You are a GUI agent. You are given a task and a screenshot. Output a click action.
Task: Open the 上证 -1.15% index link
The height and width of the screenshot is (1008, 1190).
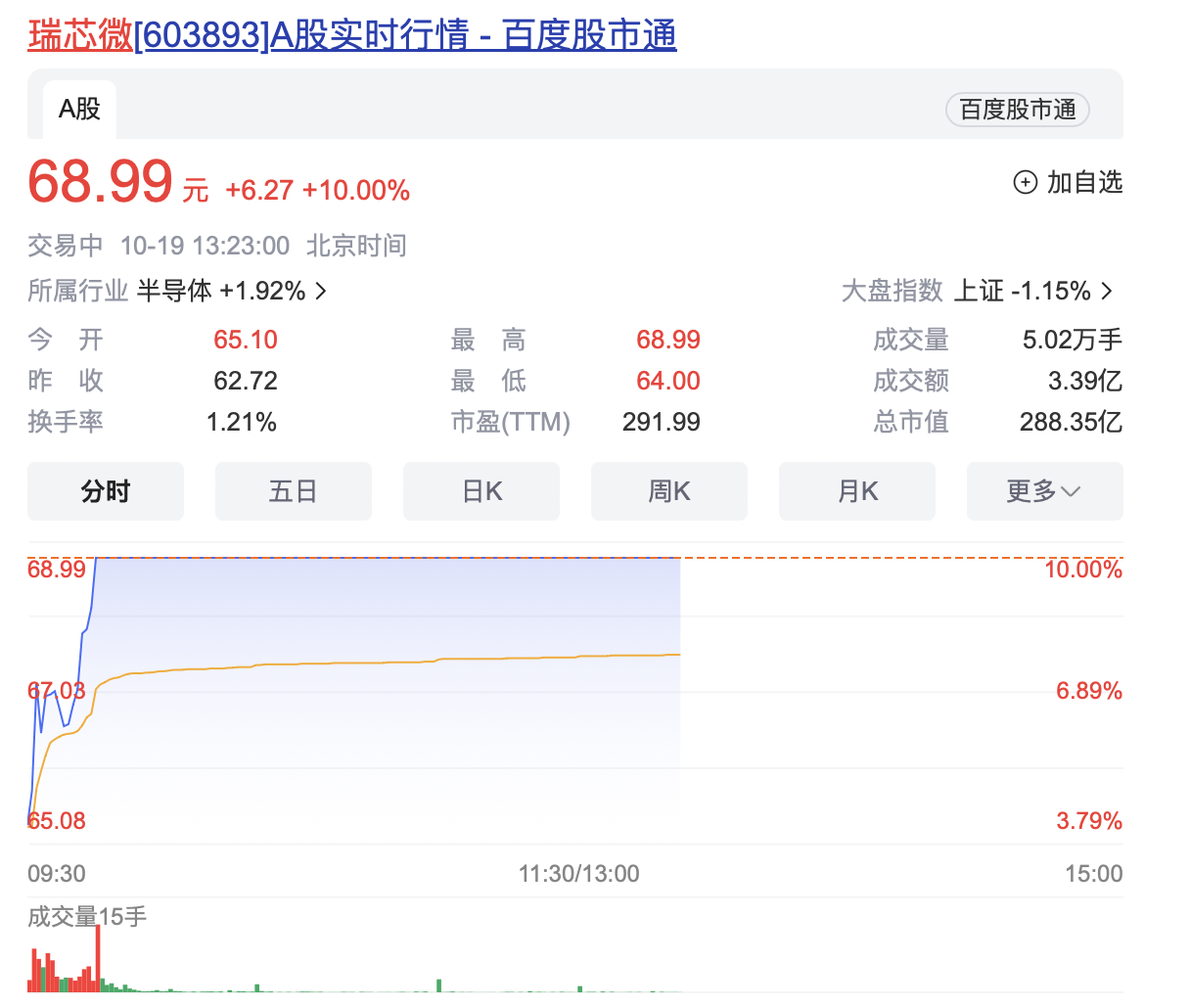tap(1022, 292)
